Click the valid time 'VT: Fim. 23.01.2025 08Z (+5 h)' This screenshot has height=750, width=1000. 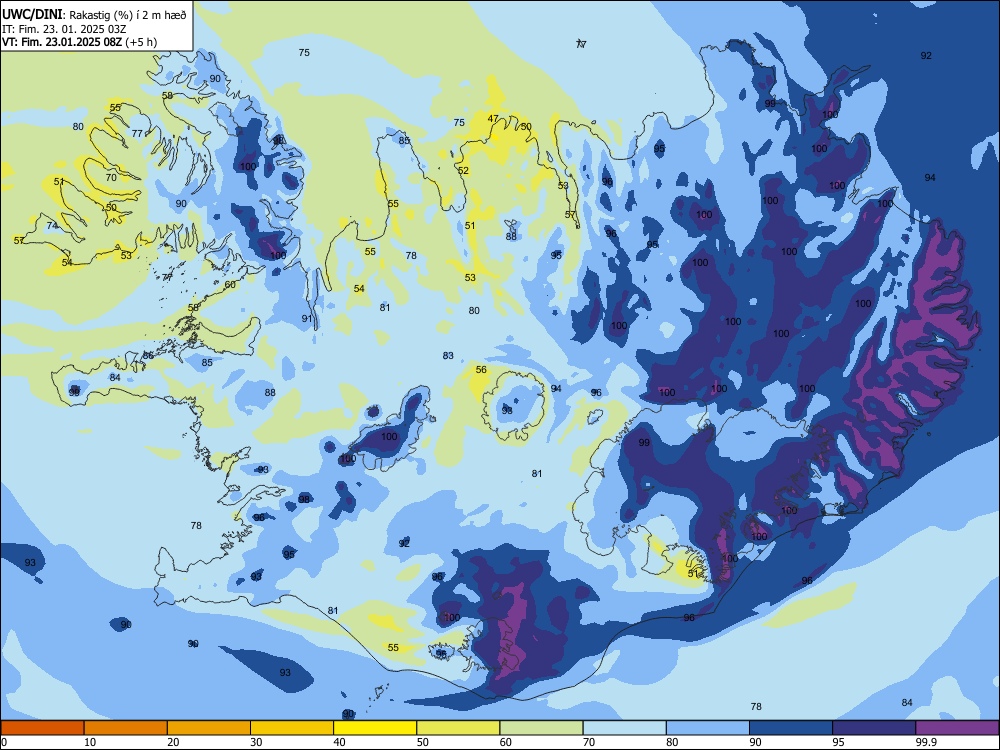(80, 42)
